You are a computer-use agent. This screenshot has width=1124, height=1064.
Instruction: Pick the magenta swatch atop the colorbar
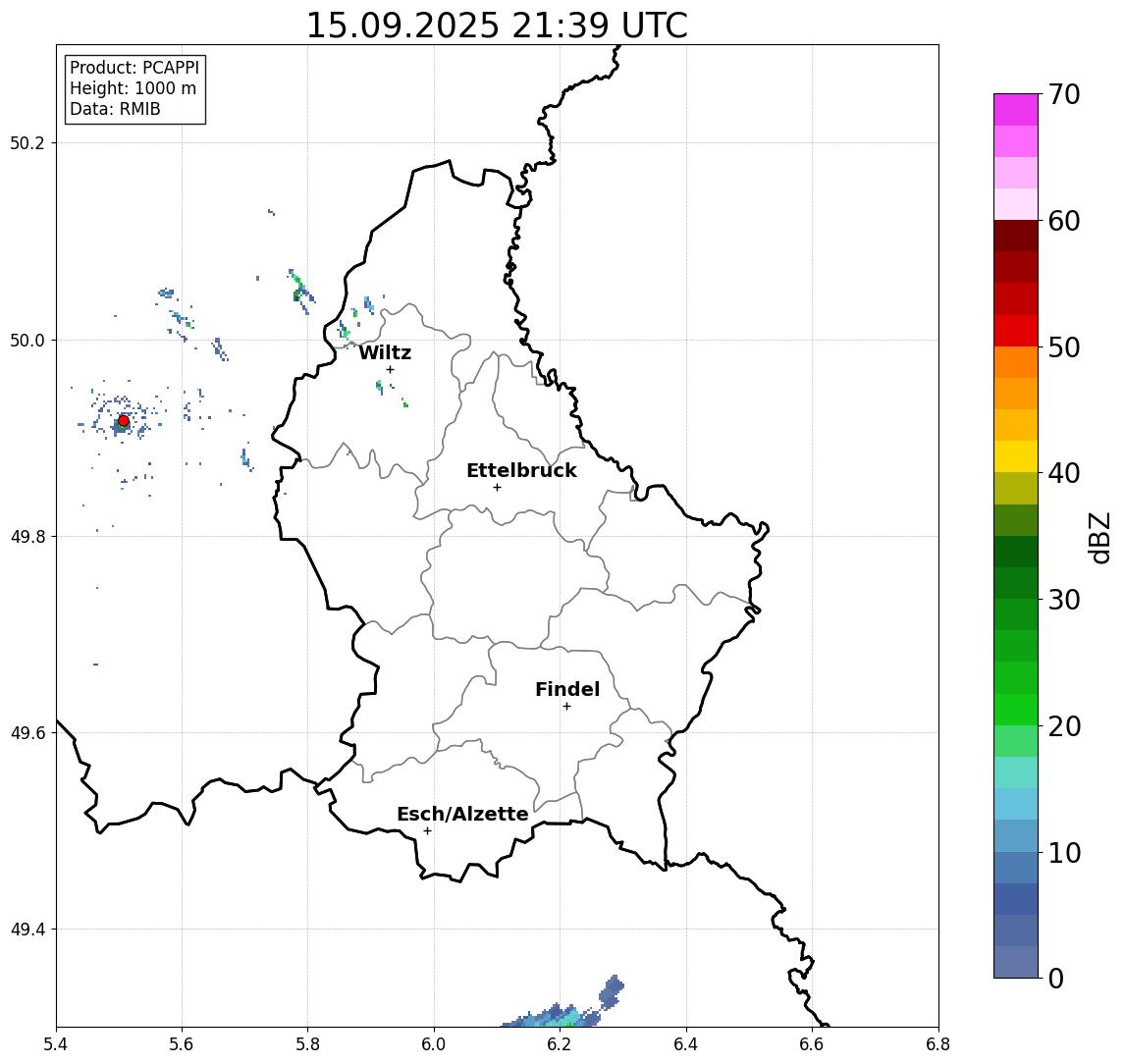coord(1016,110)
